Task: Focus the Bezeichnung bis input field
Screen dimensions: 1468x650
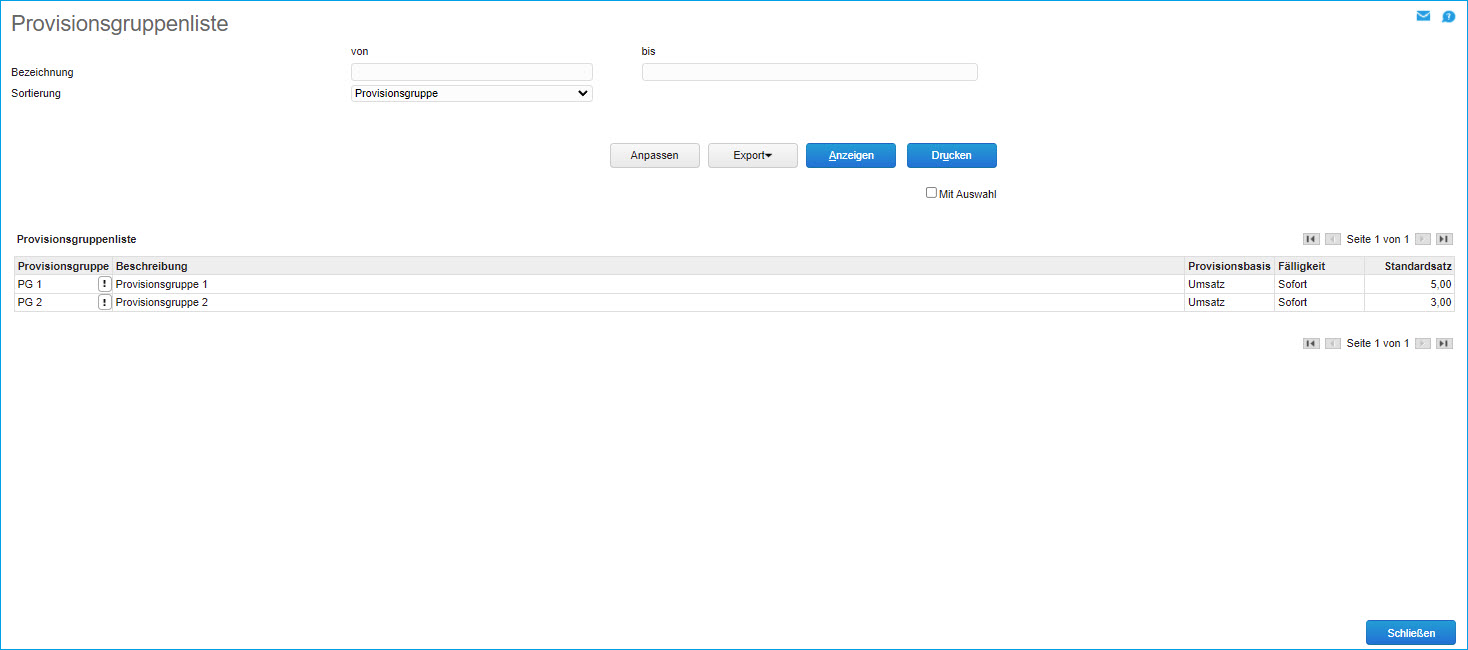Action: click(x=810, y=72)
